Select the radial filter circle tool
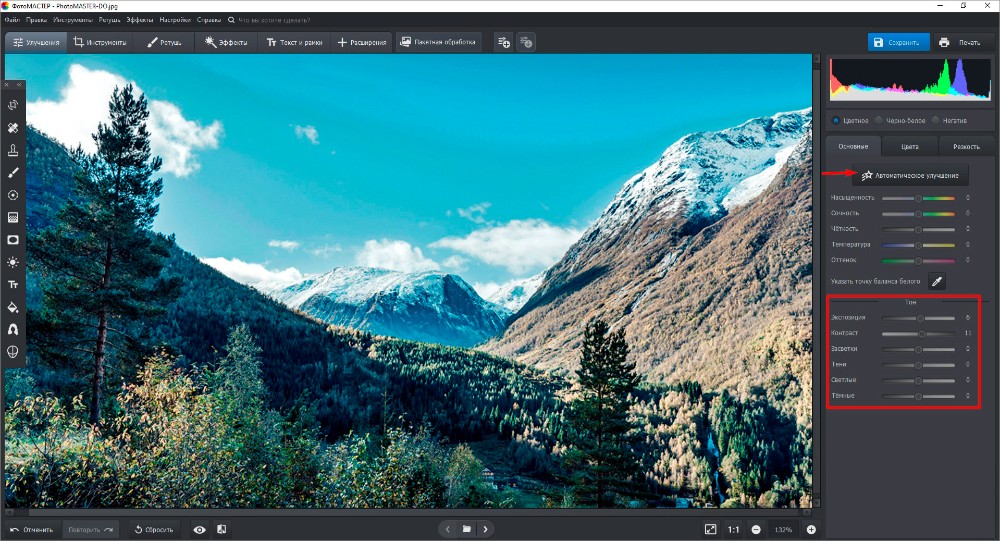The width and height of the screenshot is (1000, 541). pyautogui.click(x=13, y=195)
